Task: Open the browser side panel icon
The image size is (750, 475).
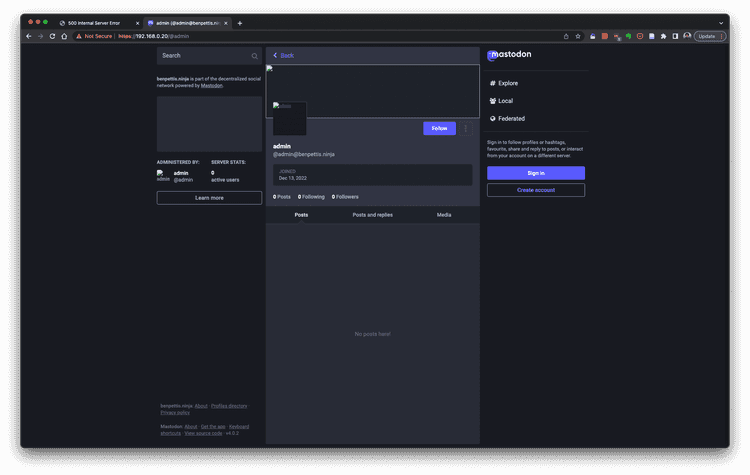Action: click(675, 36)
